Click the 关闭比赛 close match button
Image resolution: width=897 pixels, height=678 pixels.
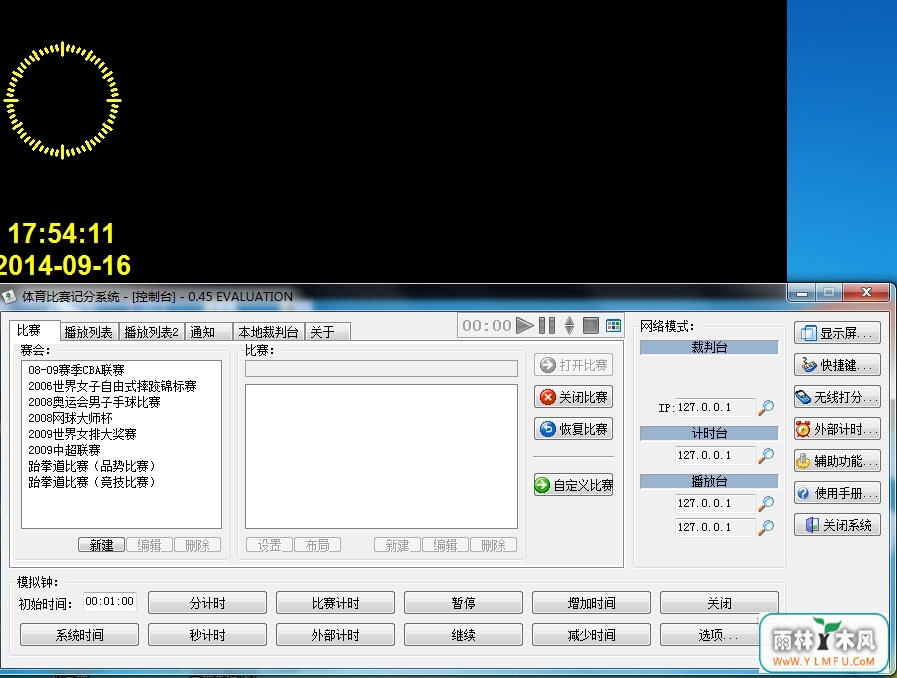[573, 397]
